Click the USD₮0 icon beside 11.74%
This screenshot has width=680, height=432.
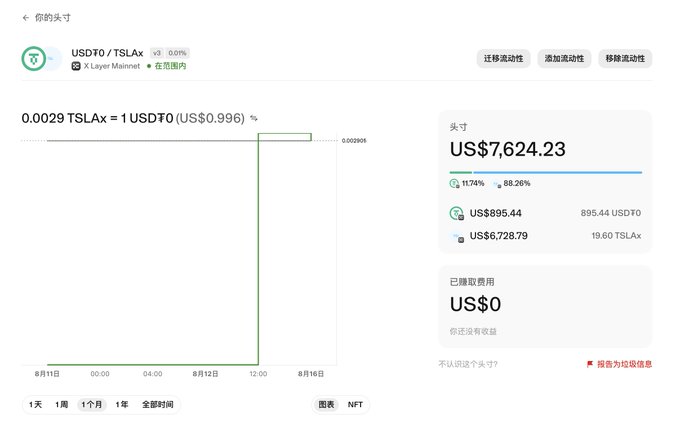pyautogui.click(x=454, y=183)
